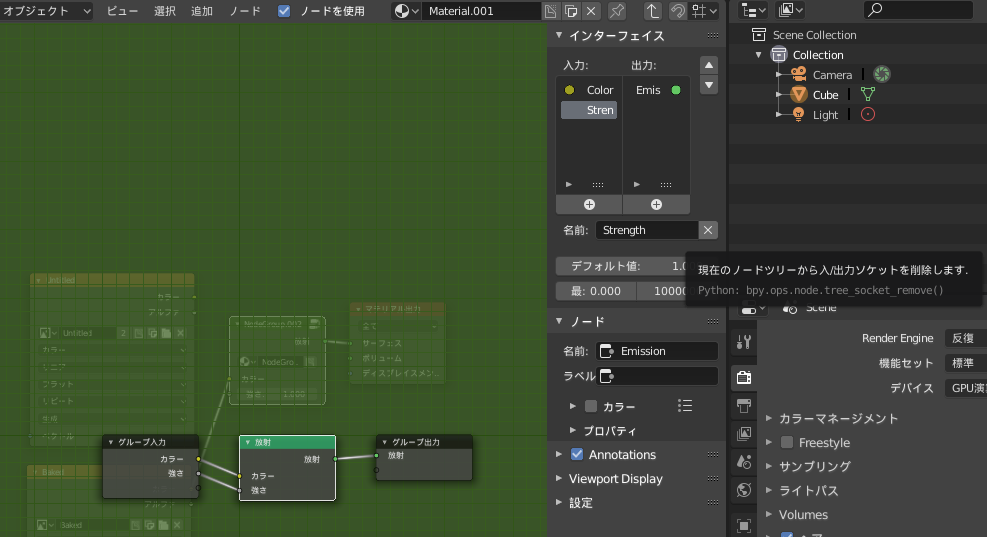The width and height of the screenshot is (987, 537).
Task: Add a new output socket with plus
Action: point(656,205)
